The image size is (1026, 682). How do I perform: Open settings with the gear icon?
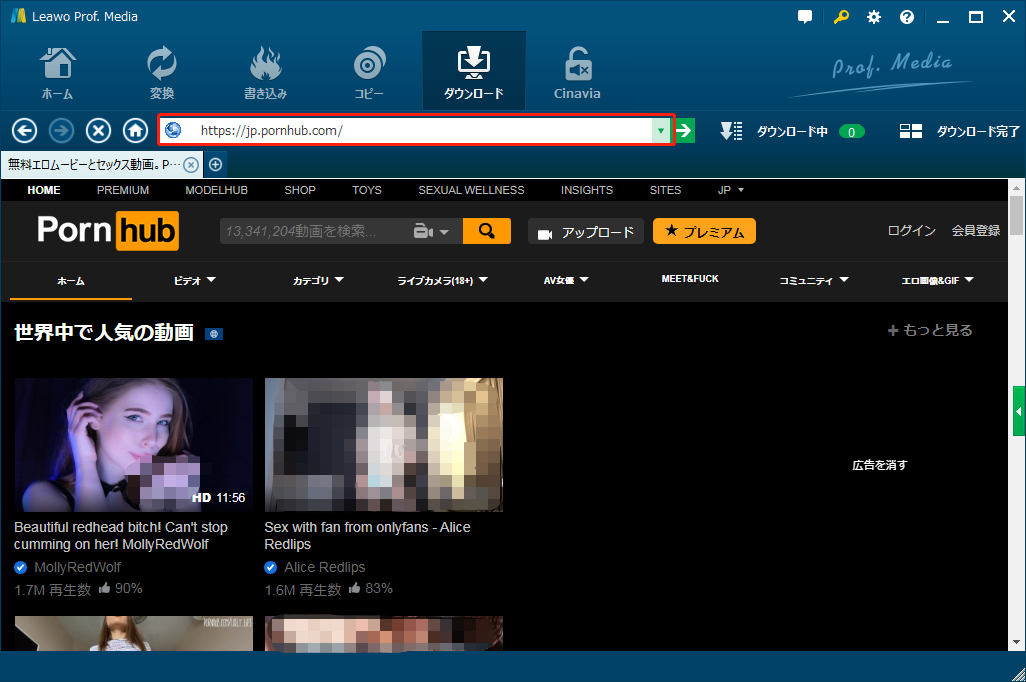[874, 17]
